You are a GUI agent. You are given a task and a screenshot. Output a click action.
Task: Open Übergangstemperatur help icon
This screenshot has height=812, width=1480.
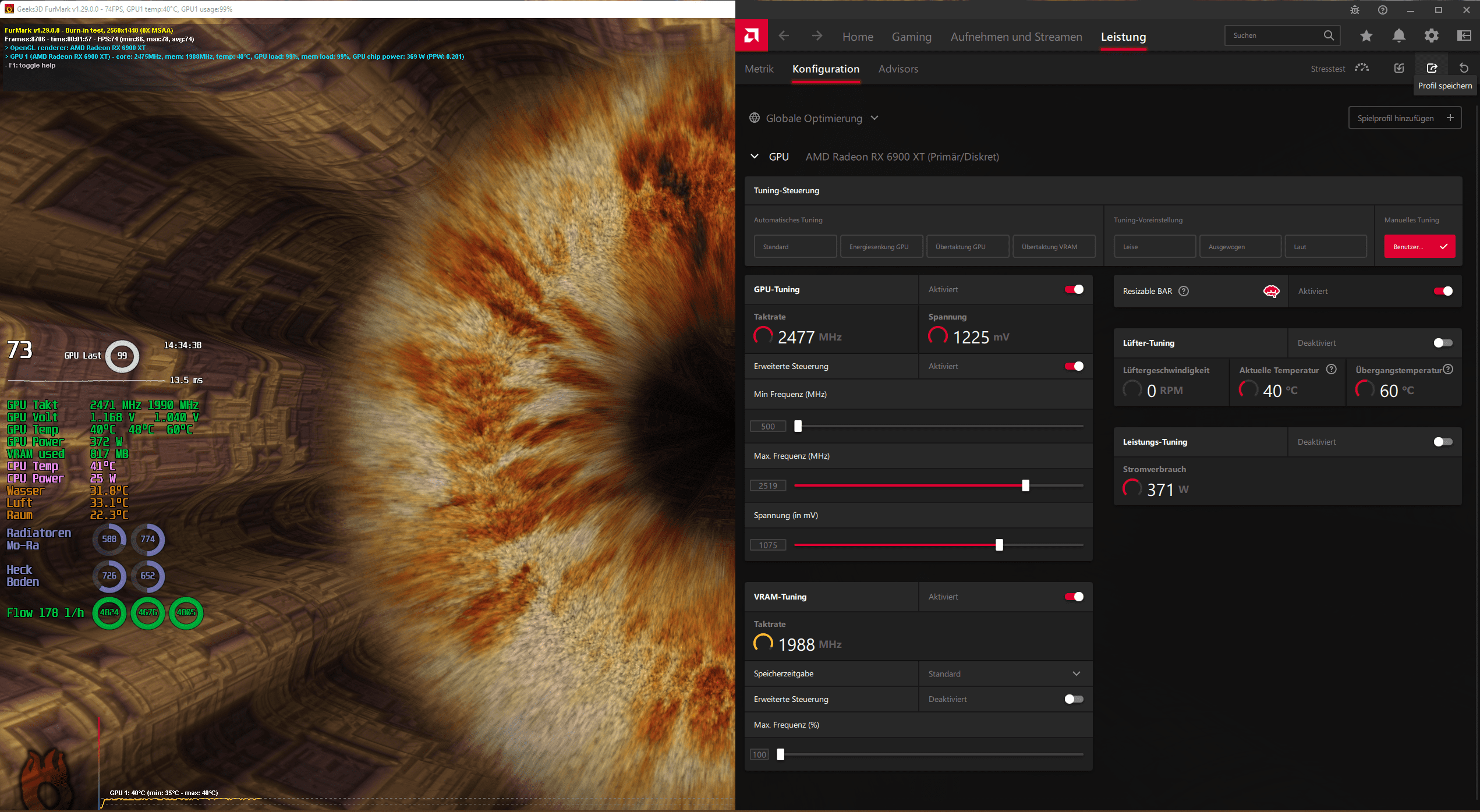[1448, 369]
